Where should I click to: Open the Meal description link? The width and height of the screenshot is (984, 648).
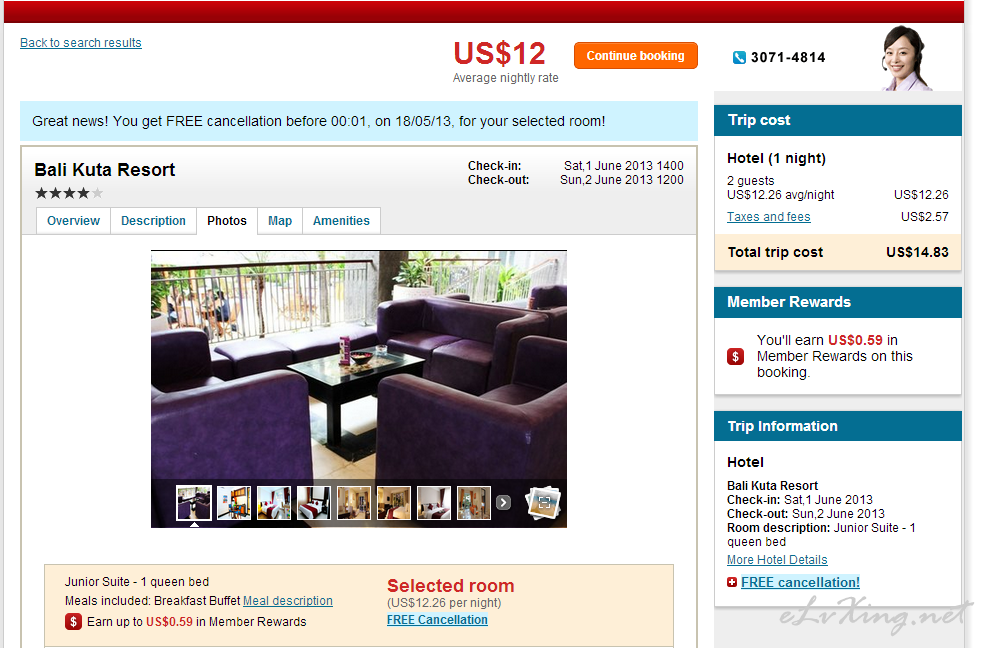pos(287,600)
